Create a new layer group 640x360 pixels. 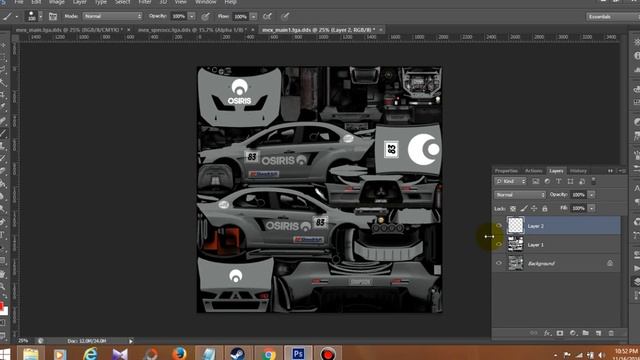586,333
